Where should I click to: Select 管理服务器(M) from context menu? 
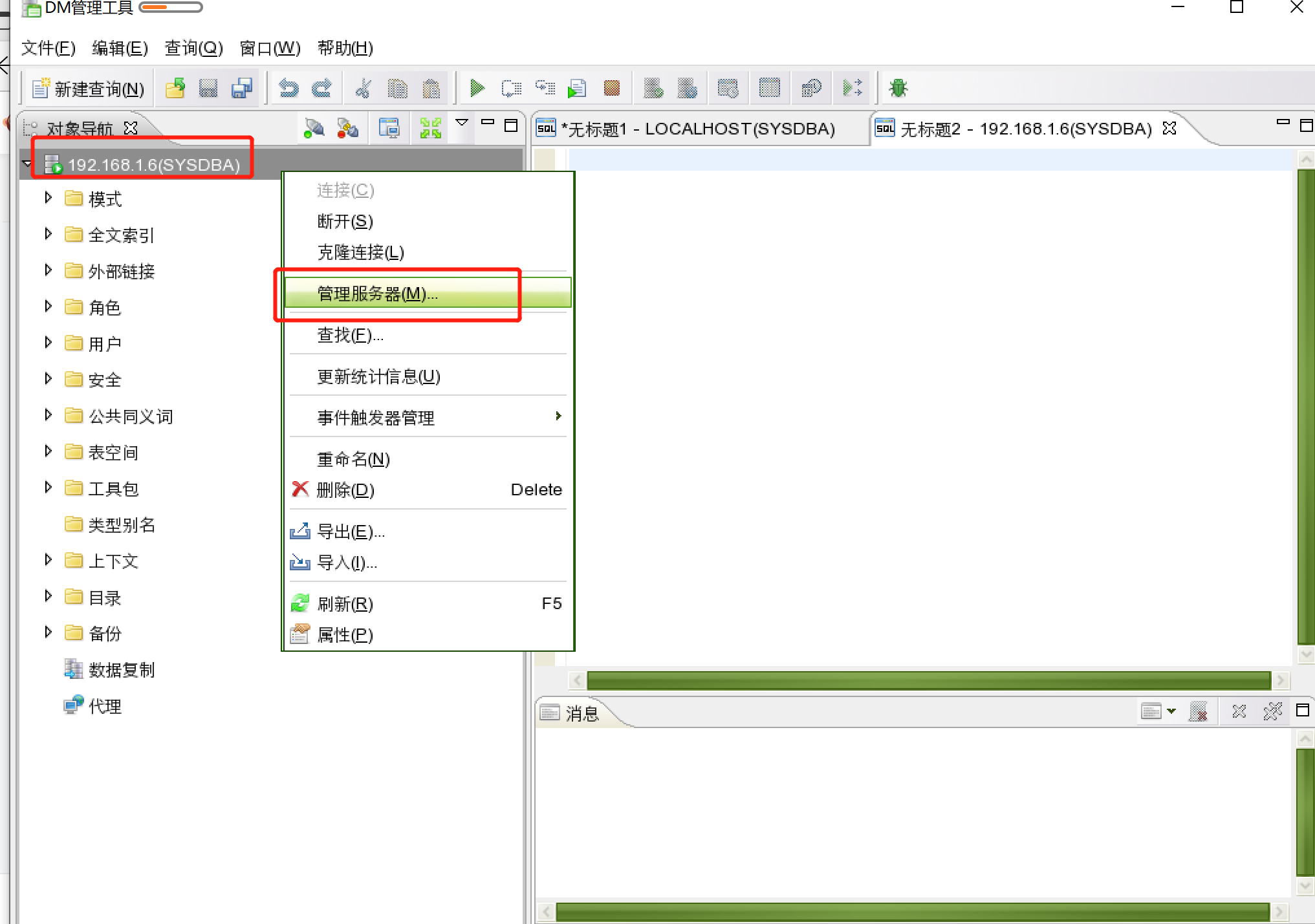click(377, 294)
